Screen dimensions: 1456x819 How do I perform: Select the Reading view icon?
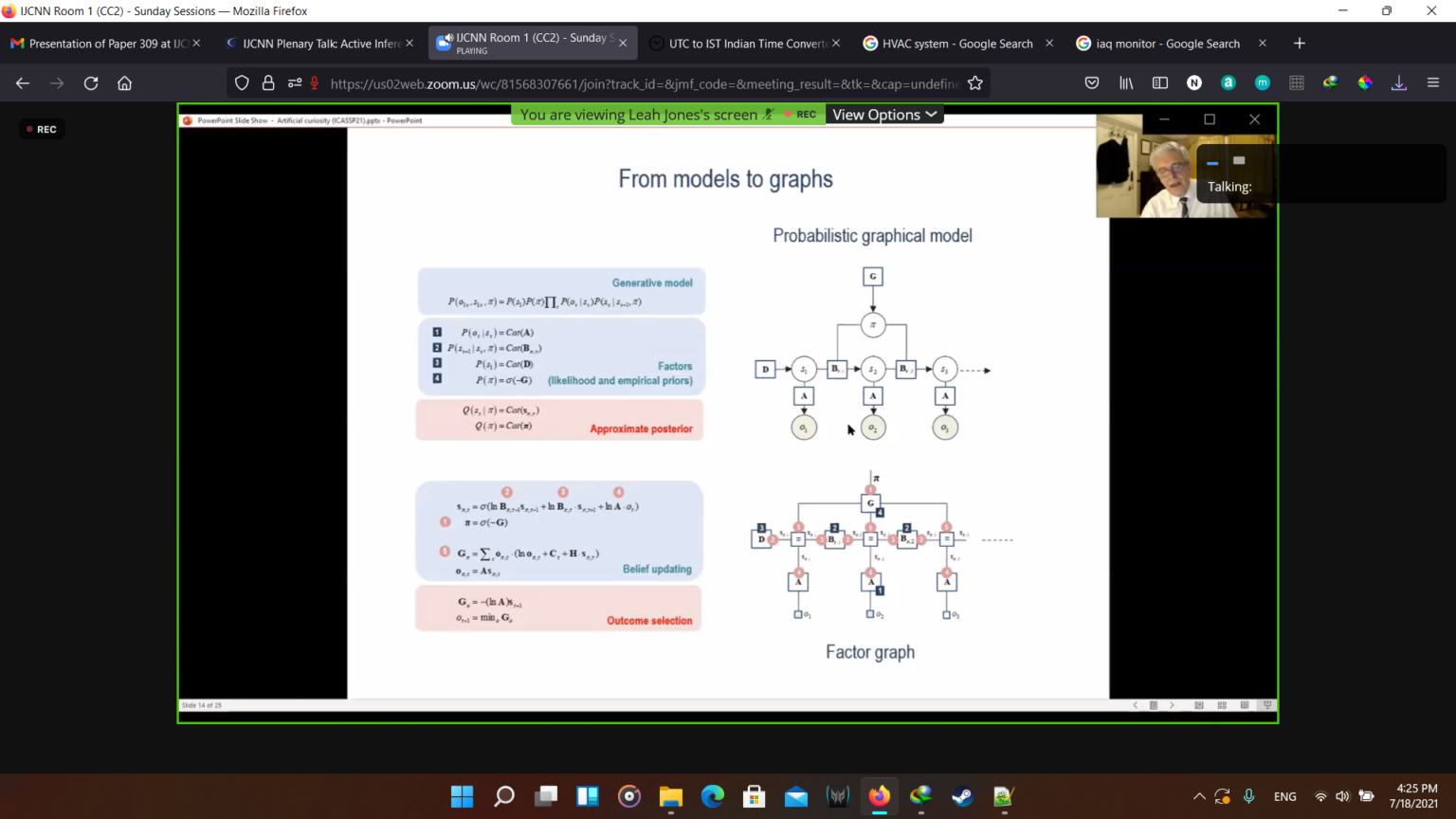coord(1245,705)
